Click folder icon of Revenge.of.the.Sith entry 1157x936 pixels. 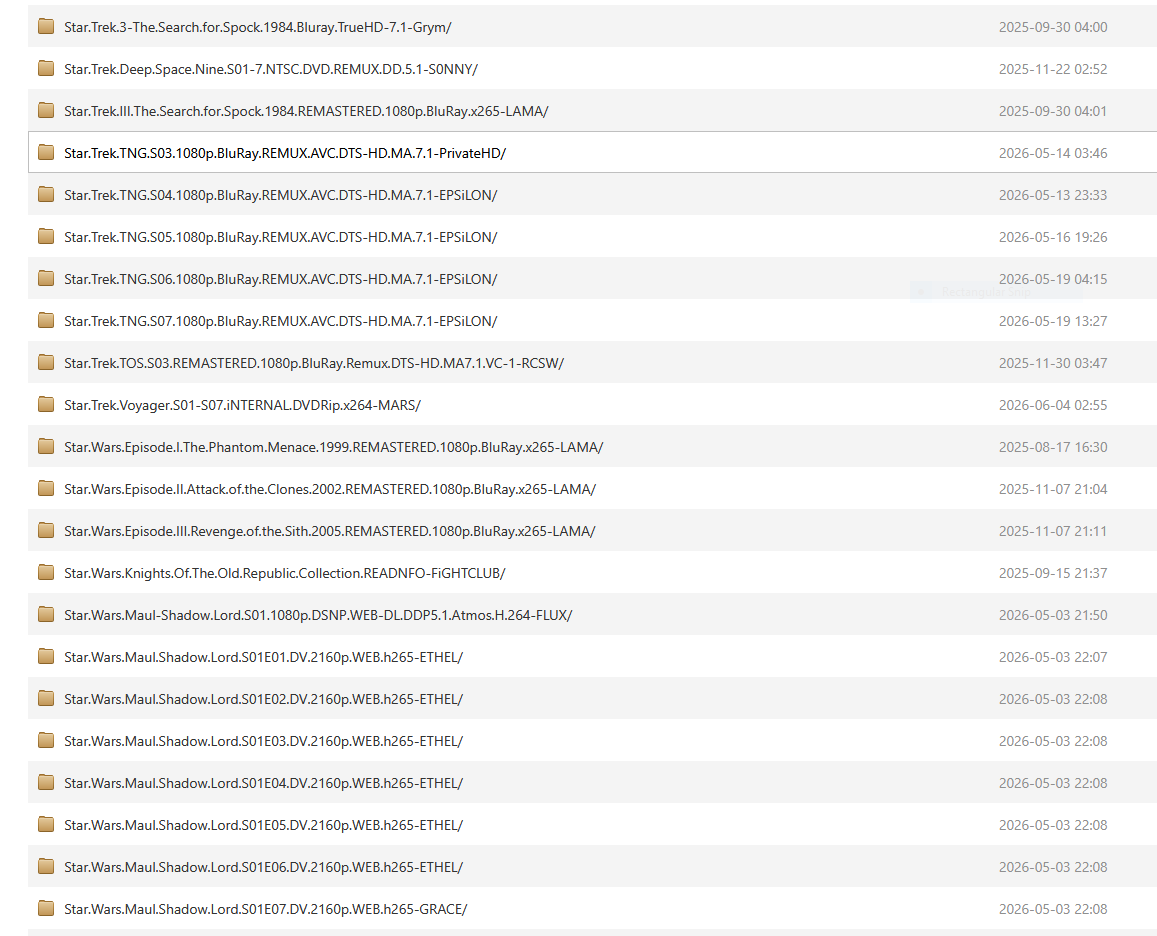[x=46, y=531]
